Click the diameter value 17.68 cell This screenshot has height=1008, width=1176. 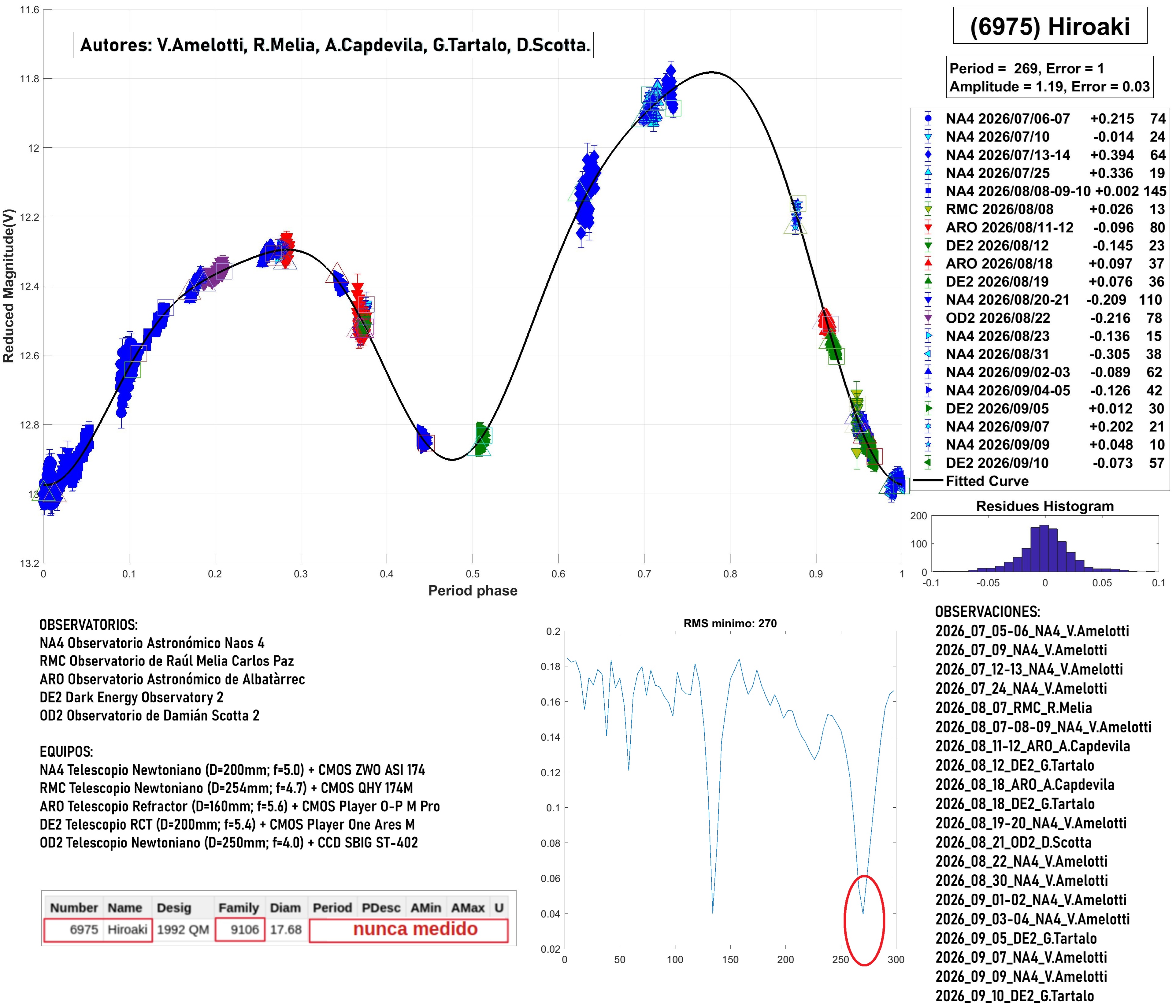point(285,930)
